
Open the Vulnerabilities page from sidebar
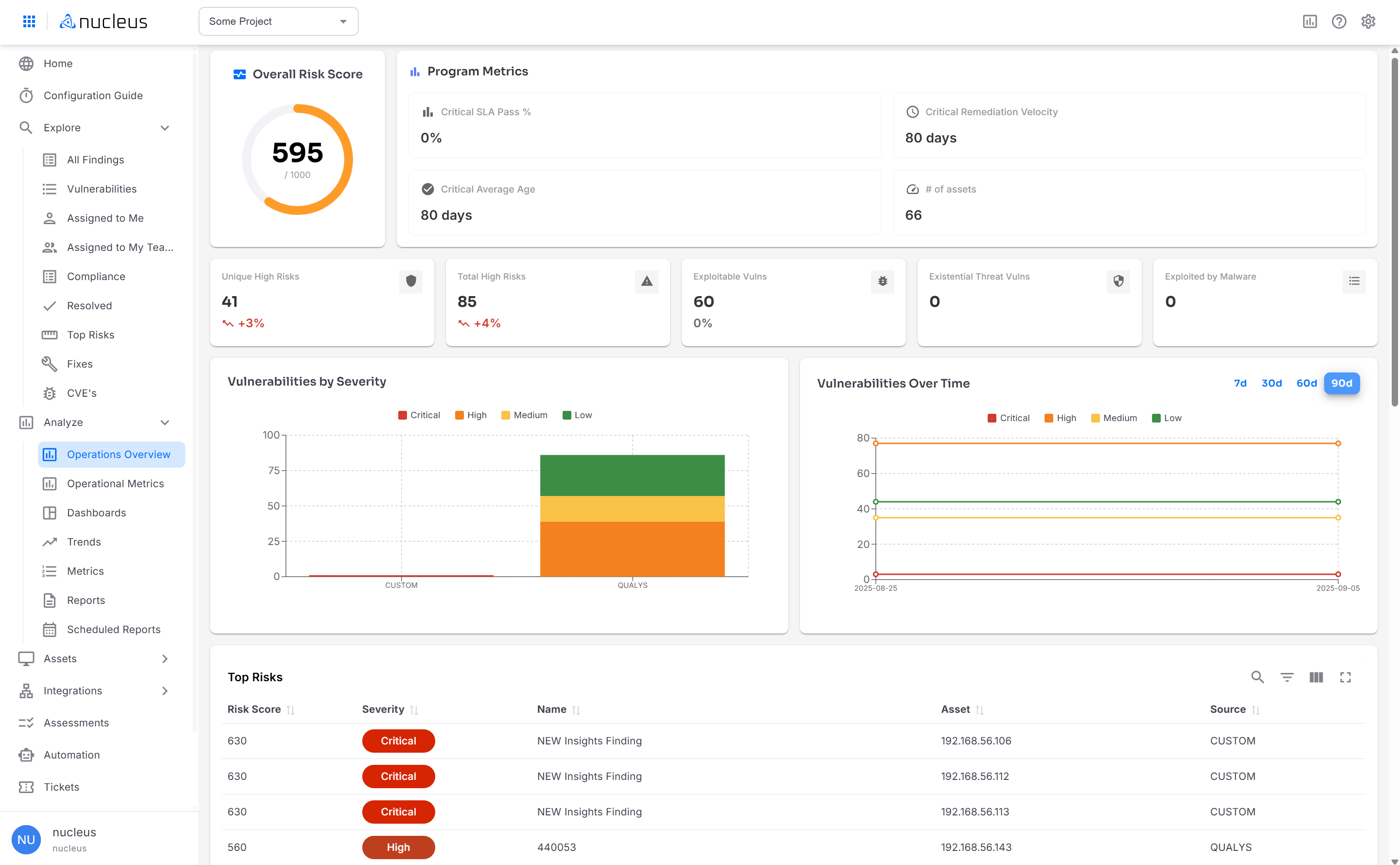(101, 189)
